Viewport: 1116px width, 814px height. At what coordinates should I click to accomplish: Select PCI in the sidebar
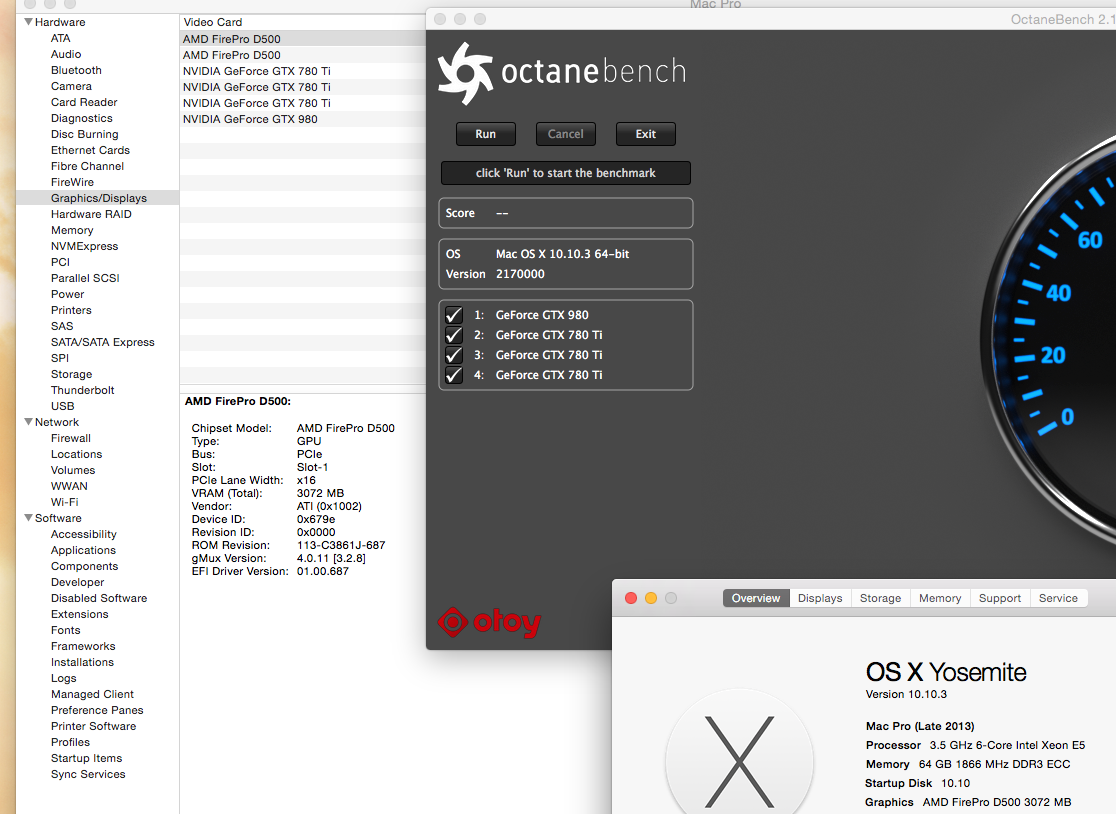[x=60, y=263]
